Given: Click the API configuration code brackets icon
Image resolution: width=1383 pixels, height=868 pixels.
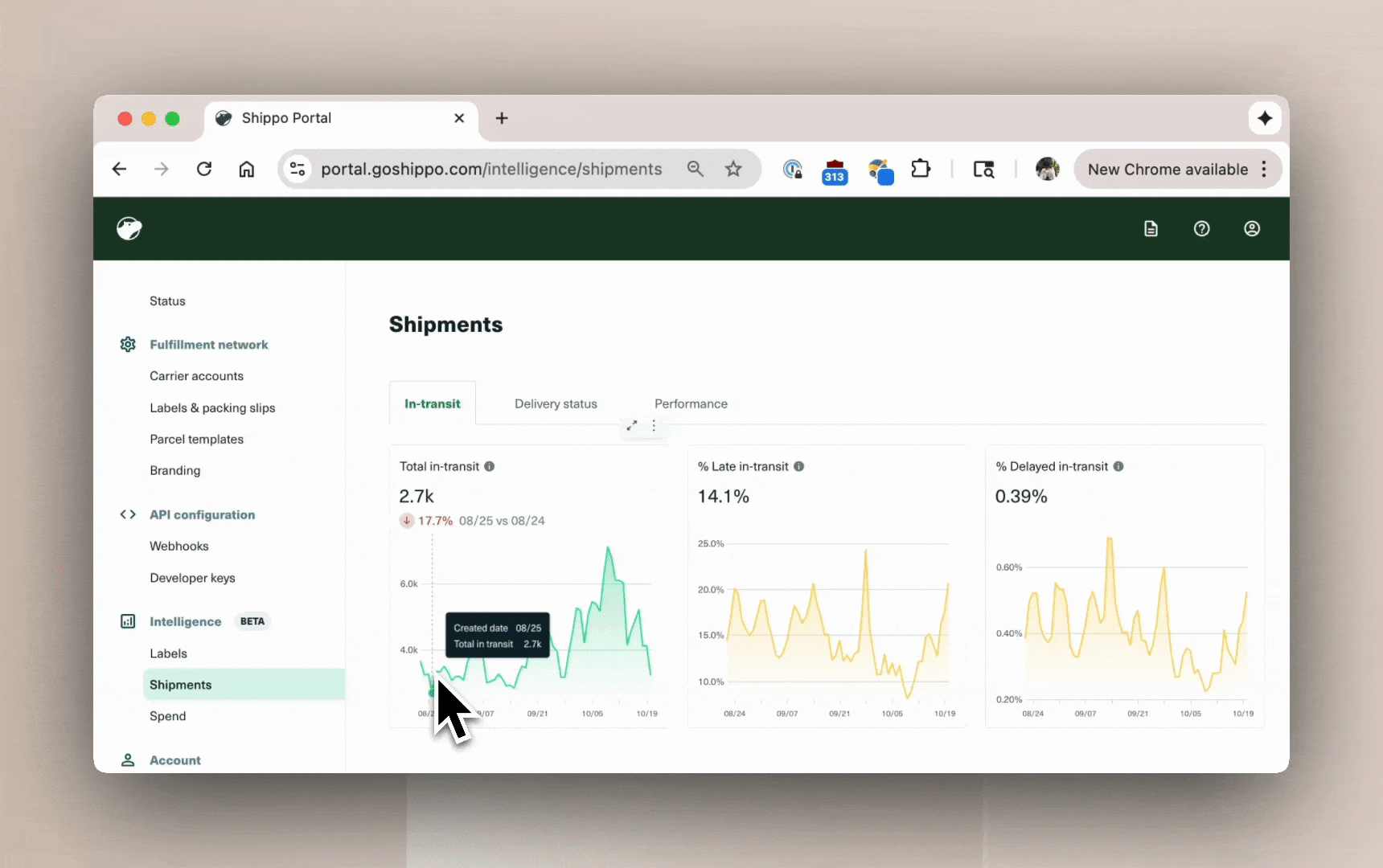Looking at the screenshot, I should coord(128,514).
